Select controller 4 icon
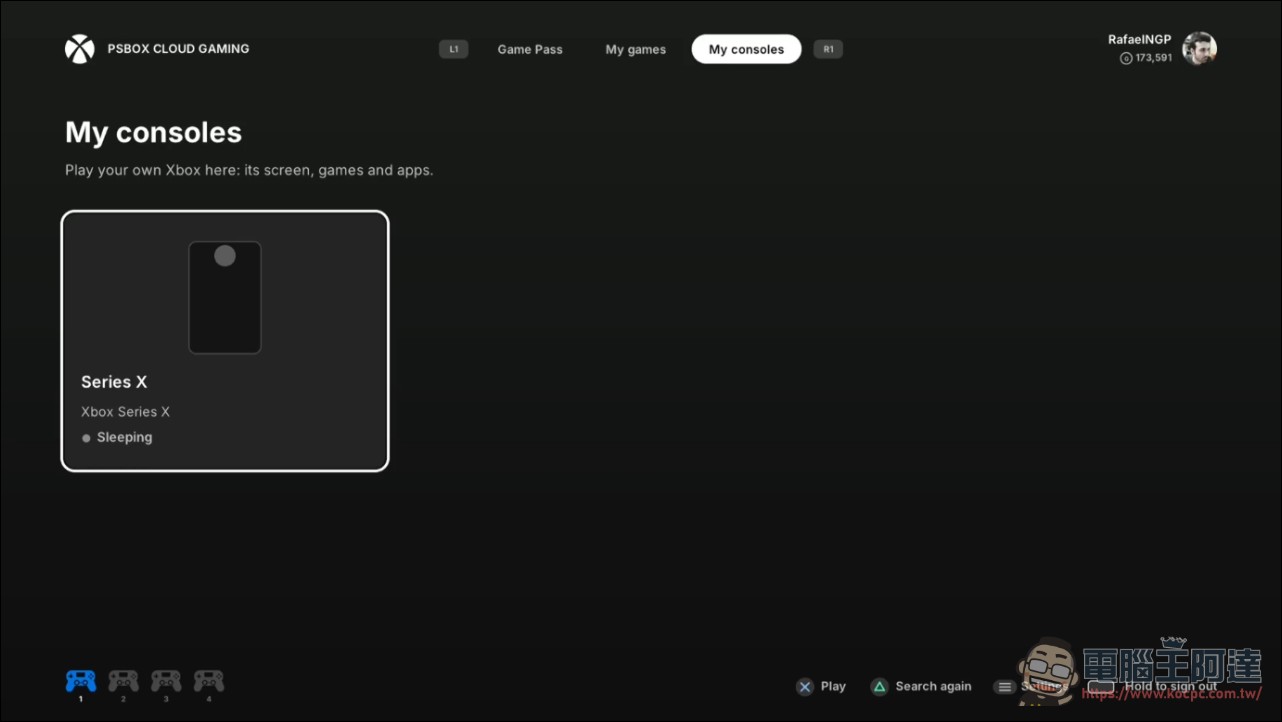The width and height of the screenshot is (1282, 722). [209, 682]
